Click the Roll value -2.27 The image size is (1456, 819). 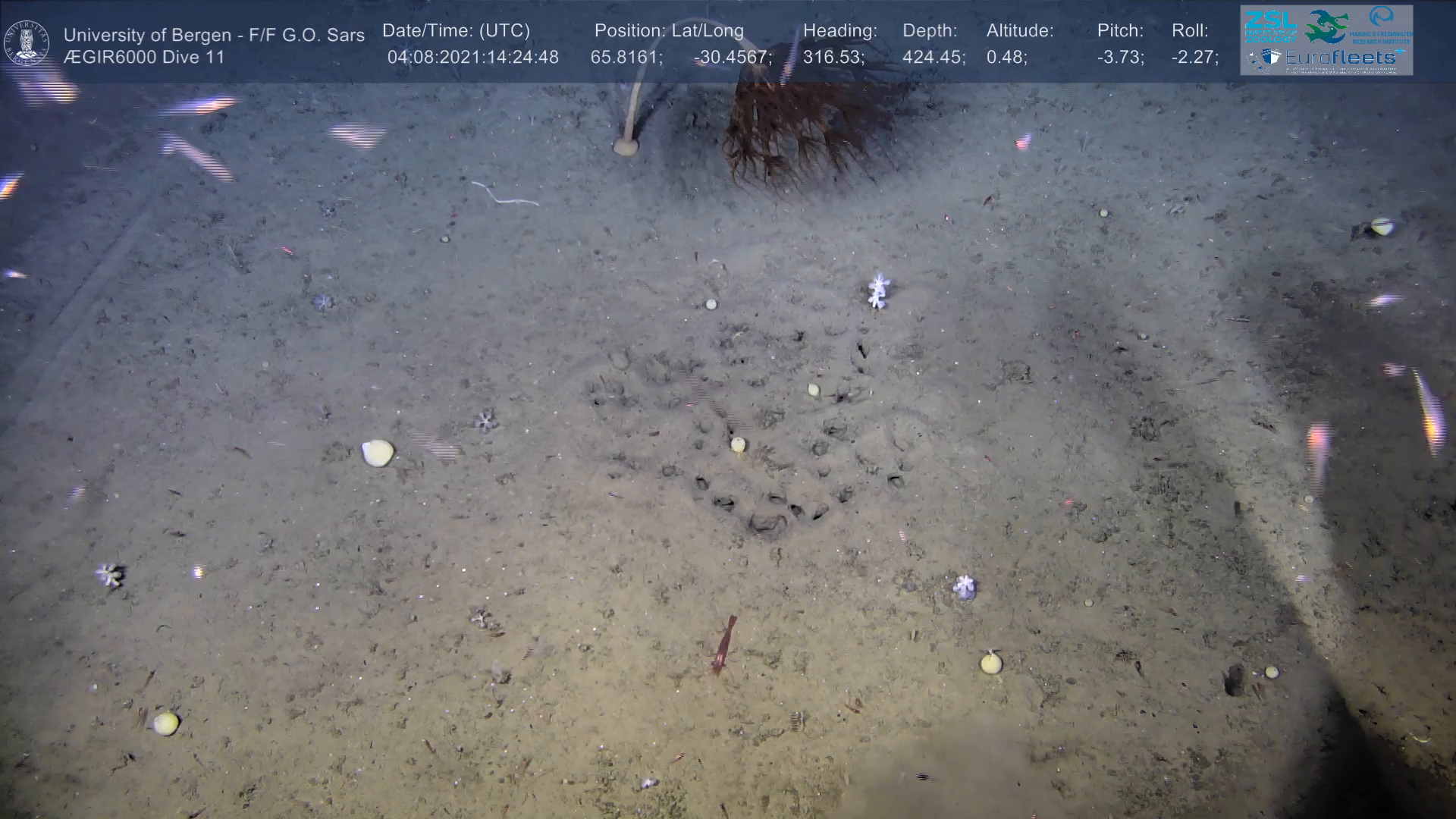tap(1194, 57)
